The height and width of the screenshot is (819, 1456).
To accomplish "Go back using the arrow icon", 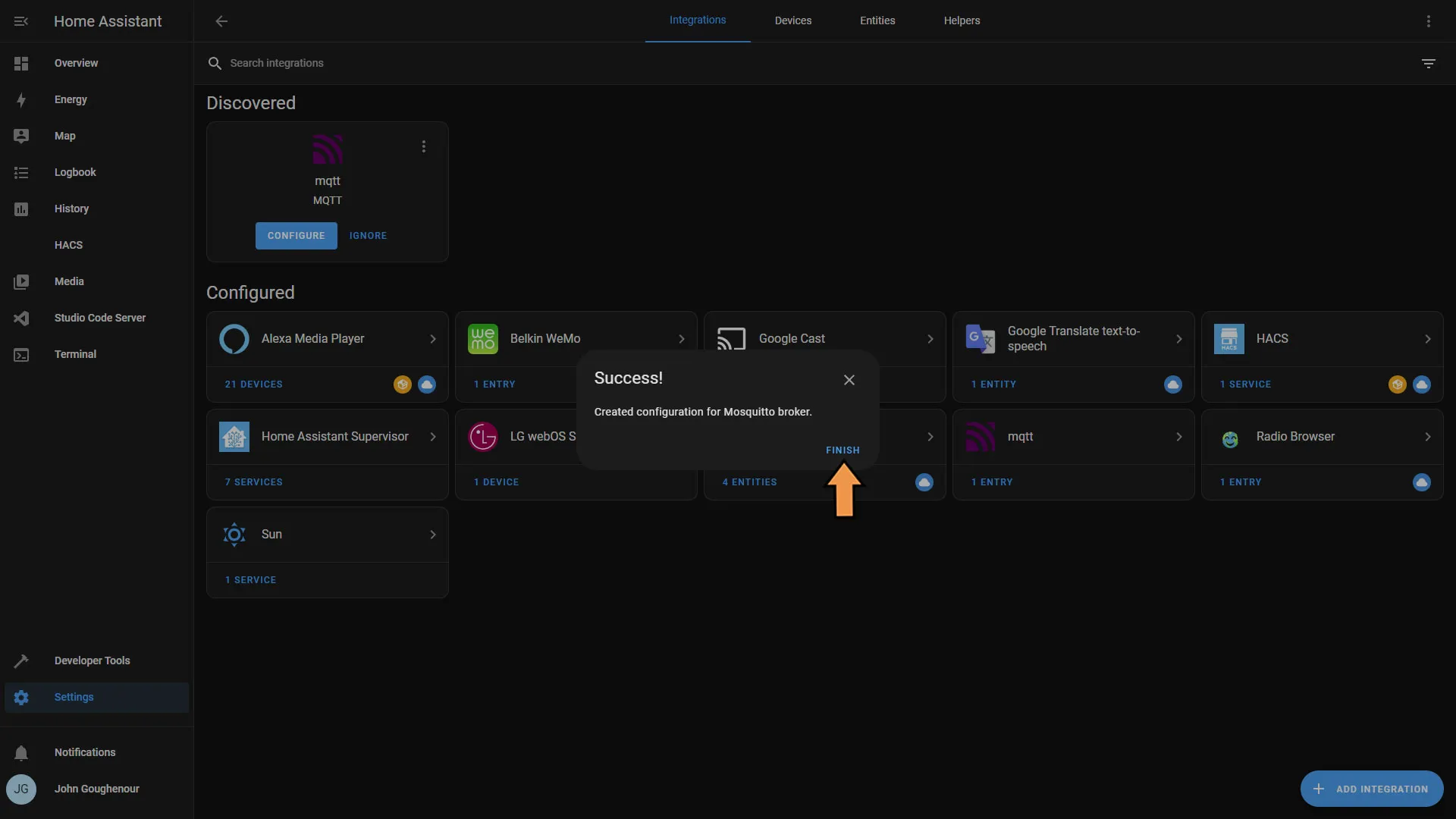I will click(x=221, y=21).
